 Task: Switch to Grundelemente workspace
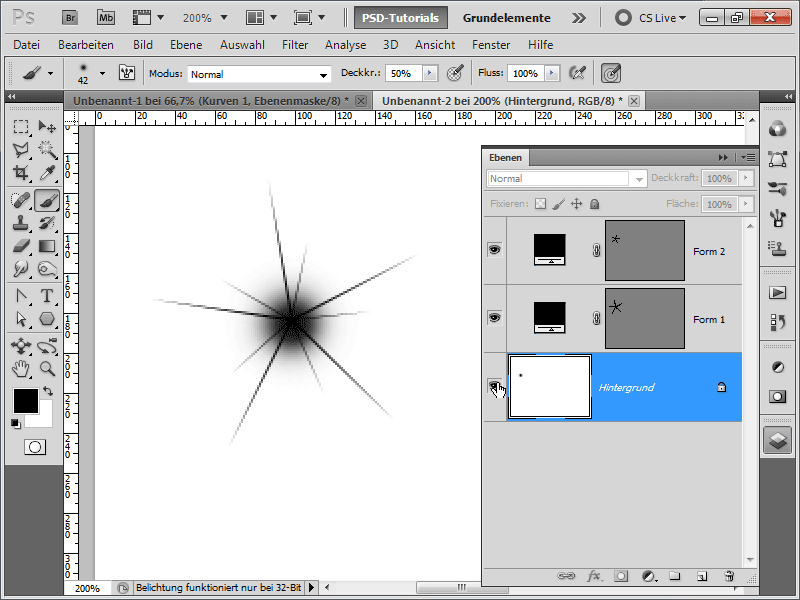pyautogui.click(x=506, y=18)
